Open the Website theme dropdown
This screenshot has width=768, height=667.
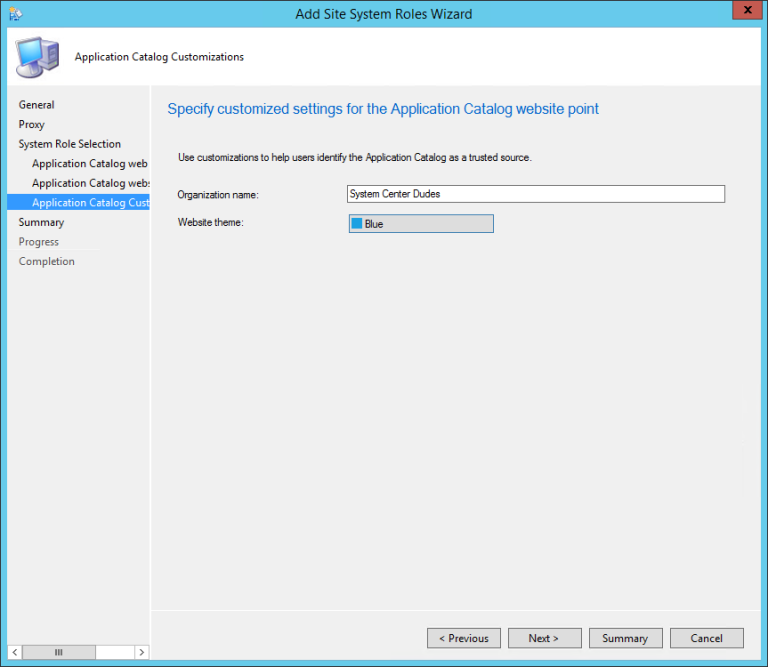420,224
